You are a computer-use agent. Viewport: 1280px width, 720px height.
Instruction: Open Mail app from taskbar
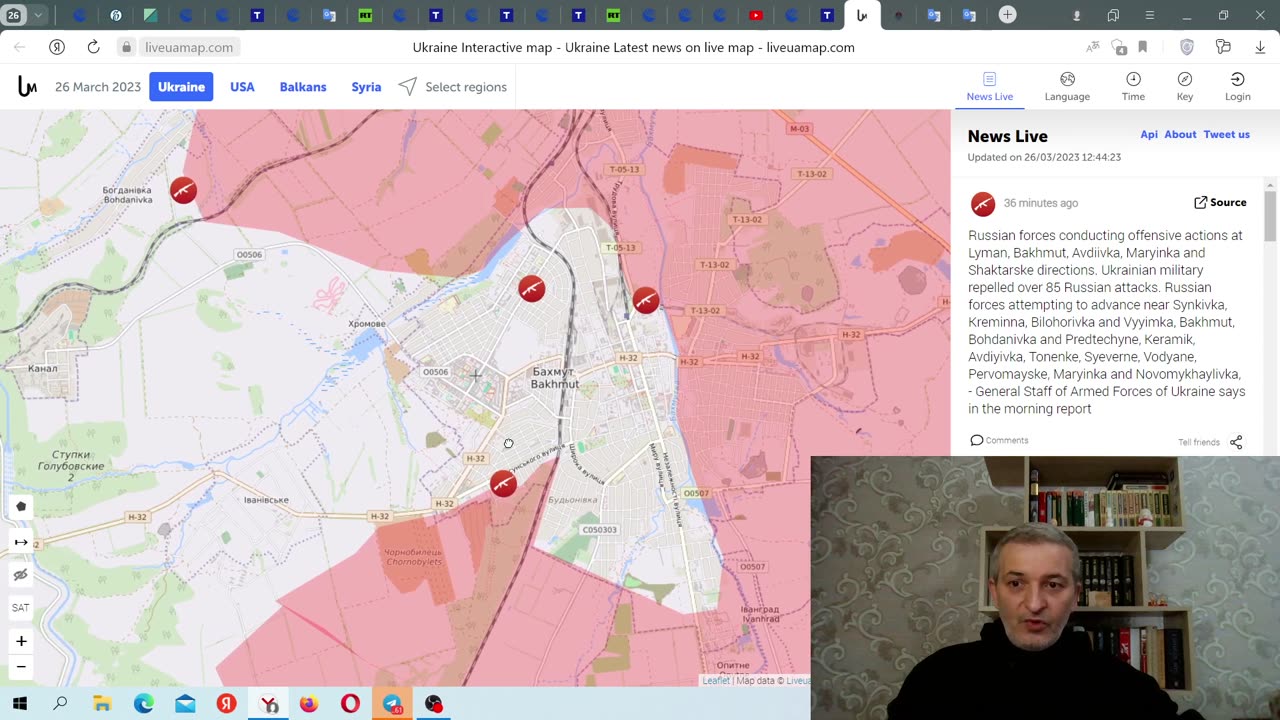point(185,704)
